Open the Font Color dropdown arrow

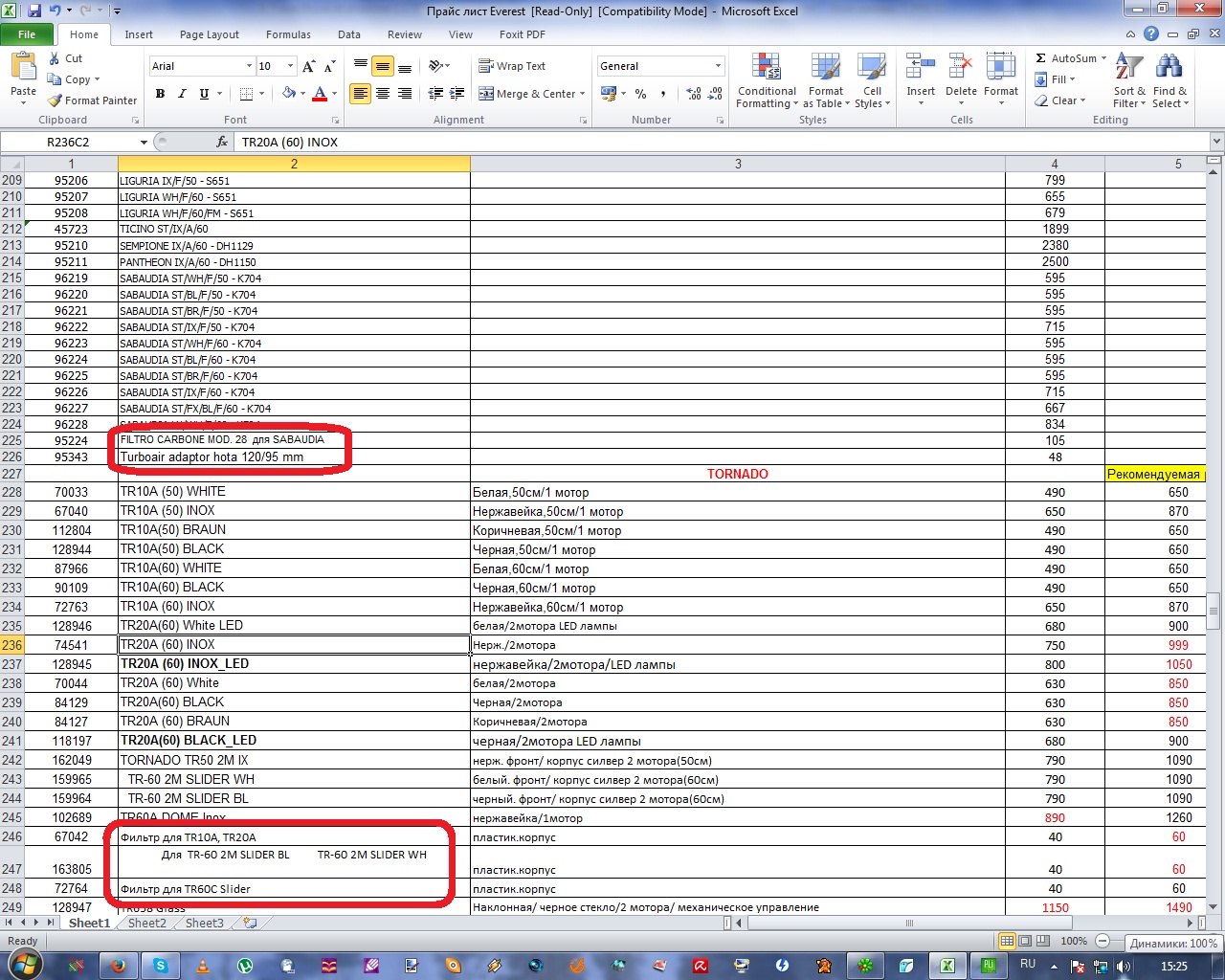pos(334,94)
